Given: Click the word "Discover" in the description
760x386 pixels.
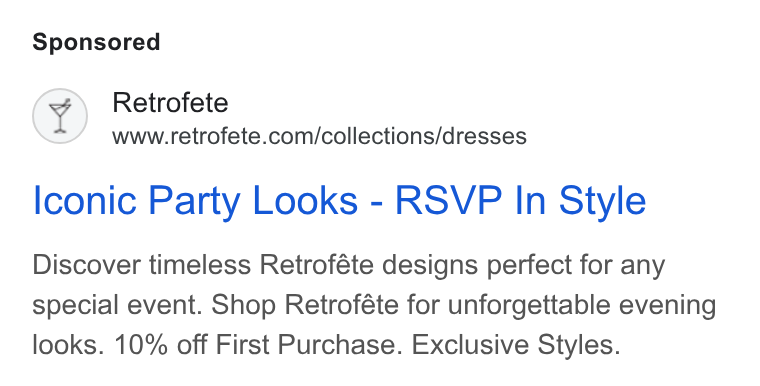Looking at the screenshot, I should point(86,265).
